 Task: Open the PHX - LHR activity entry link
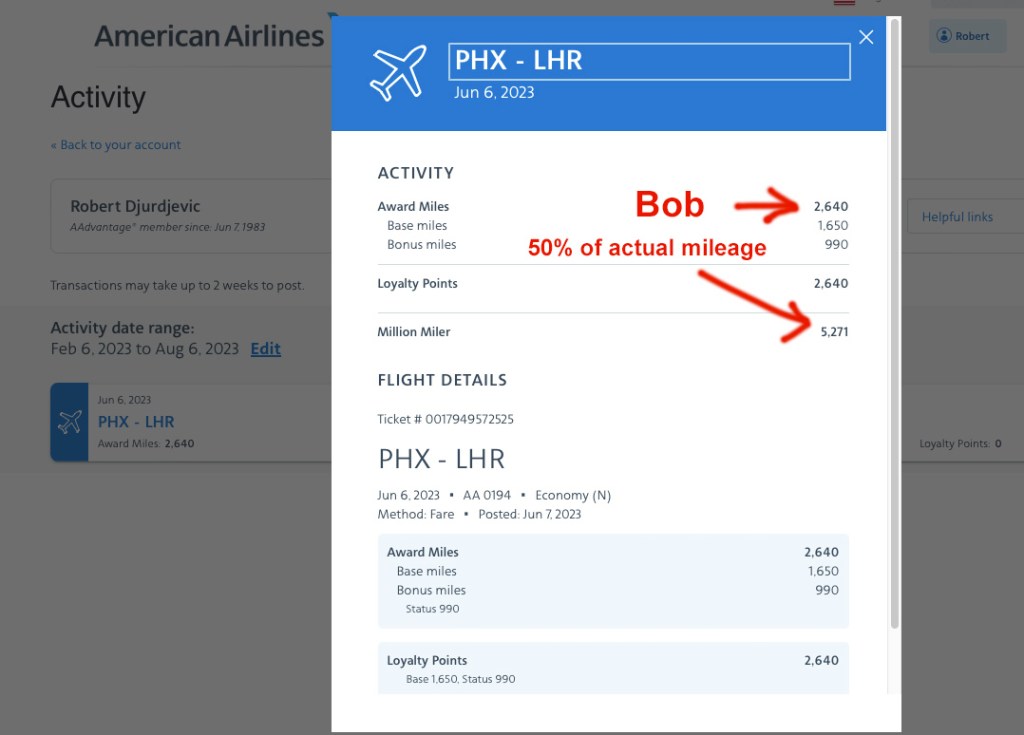click(136, 422)
